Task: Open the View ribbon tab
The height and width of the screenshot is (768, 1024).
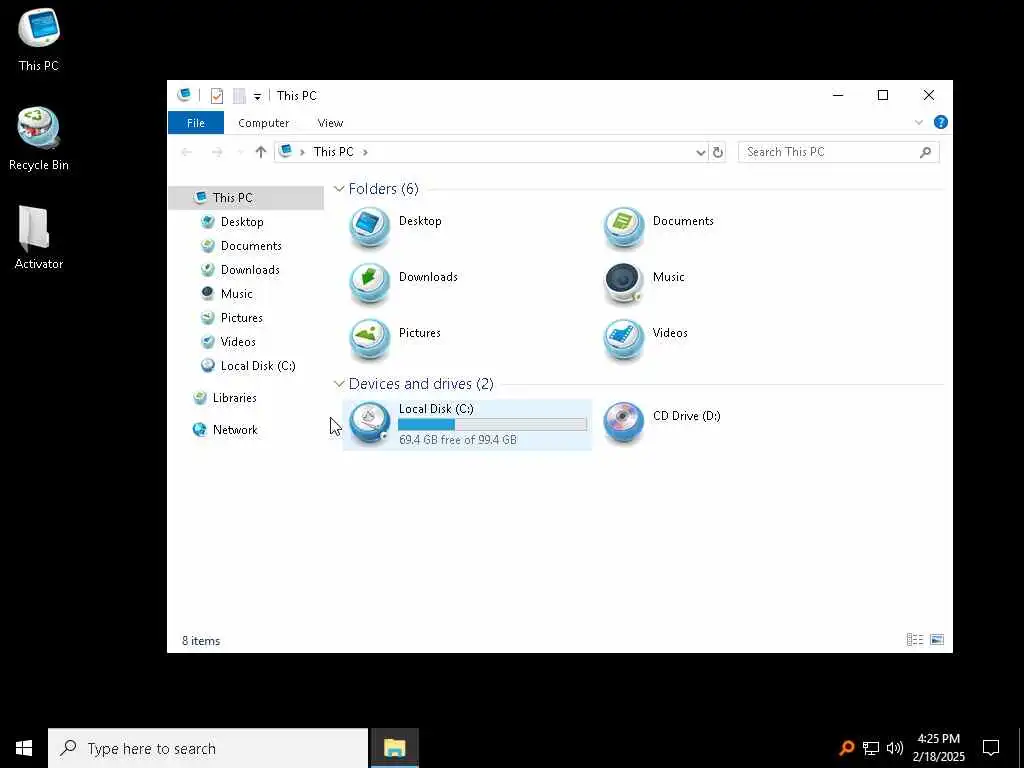Action: pos(330,123)
